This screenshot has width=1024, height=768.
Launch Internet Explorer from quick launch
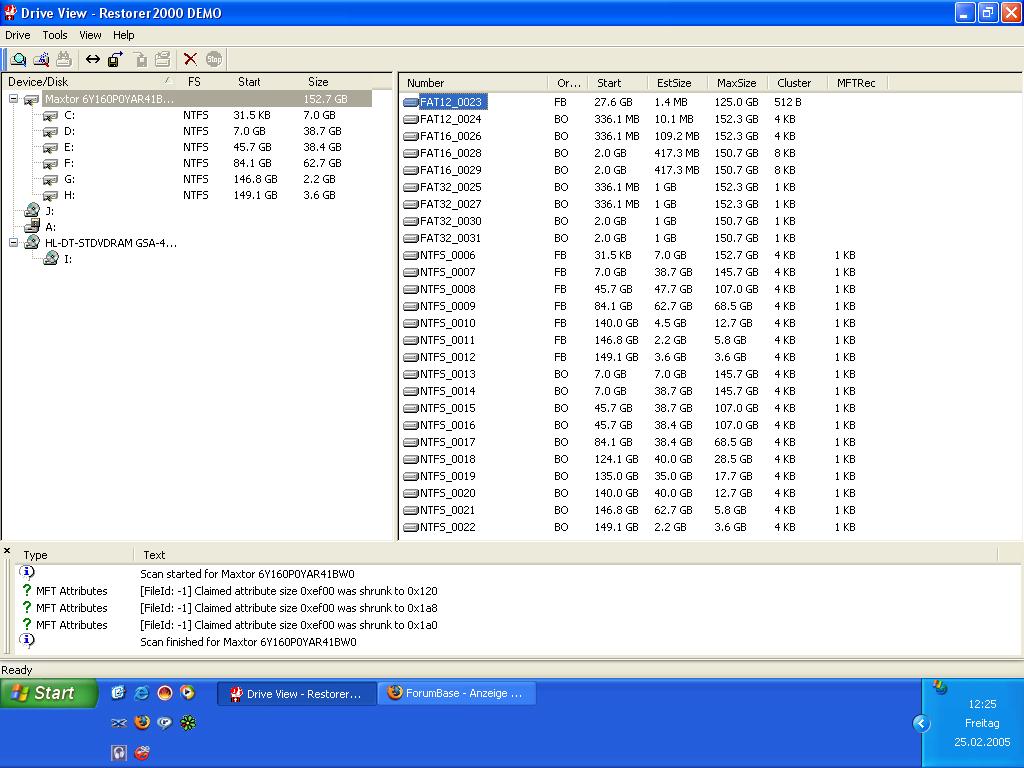click(141, 693)
